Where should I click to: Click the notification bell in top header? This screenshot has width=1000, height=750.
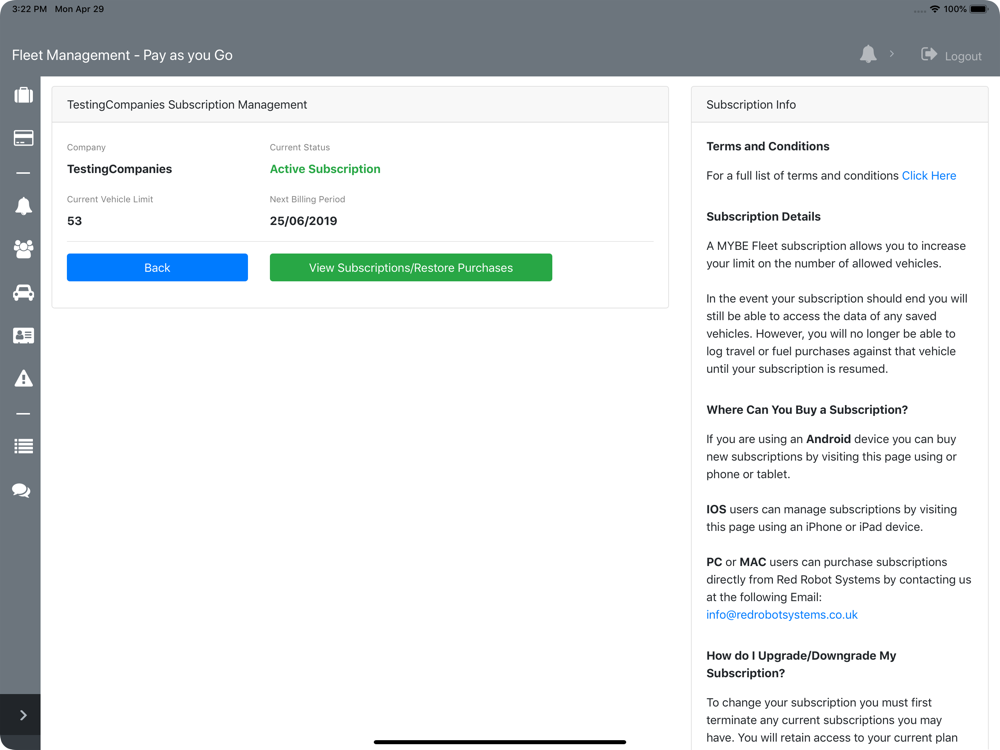868,55
